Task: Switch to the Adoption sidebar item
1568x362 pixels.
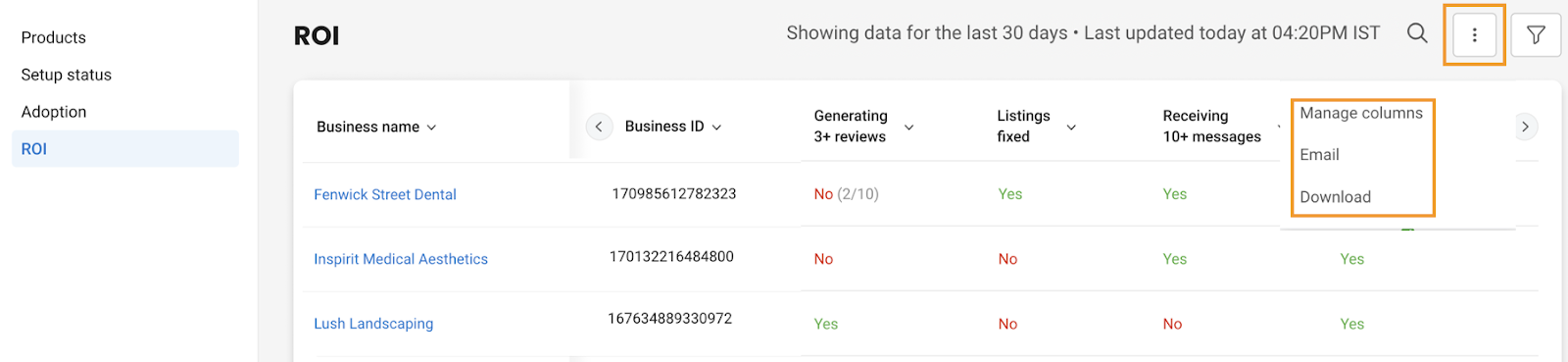Action: point(54,112)
